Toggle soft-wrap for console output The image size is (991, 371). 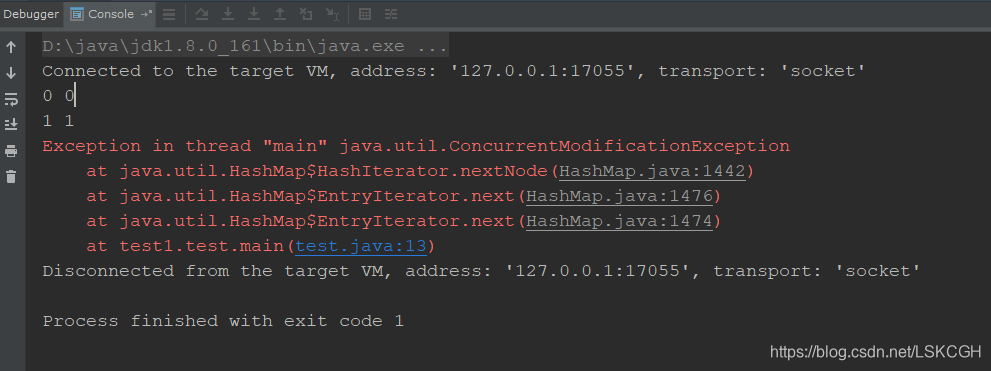click(x=11, y=99)
